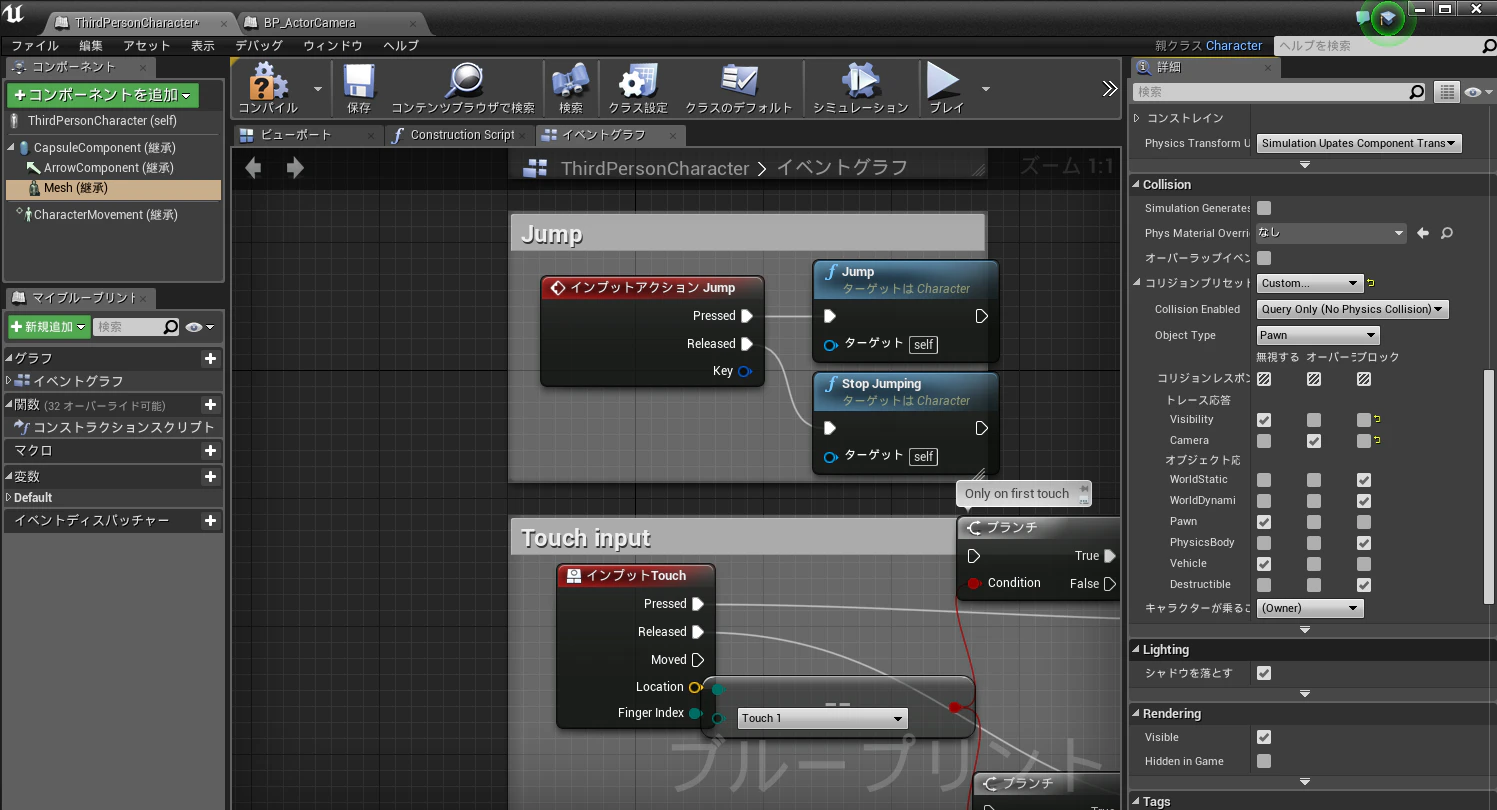The width and height of the screenshot is (1497, 810).
Task: Enable the Hidden in Game checkbox
Action: click(1264, 761)
